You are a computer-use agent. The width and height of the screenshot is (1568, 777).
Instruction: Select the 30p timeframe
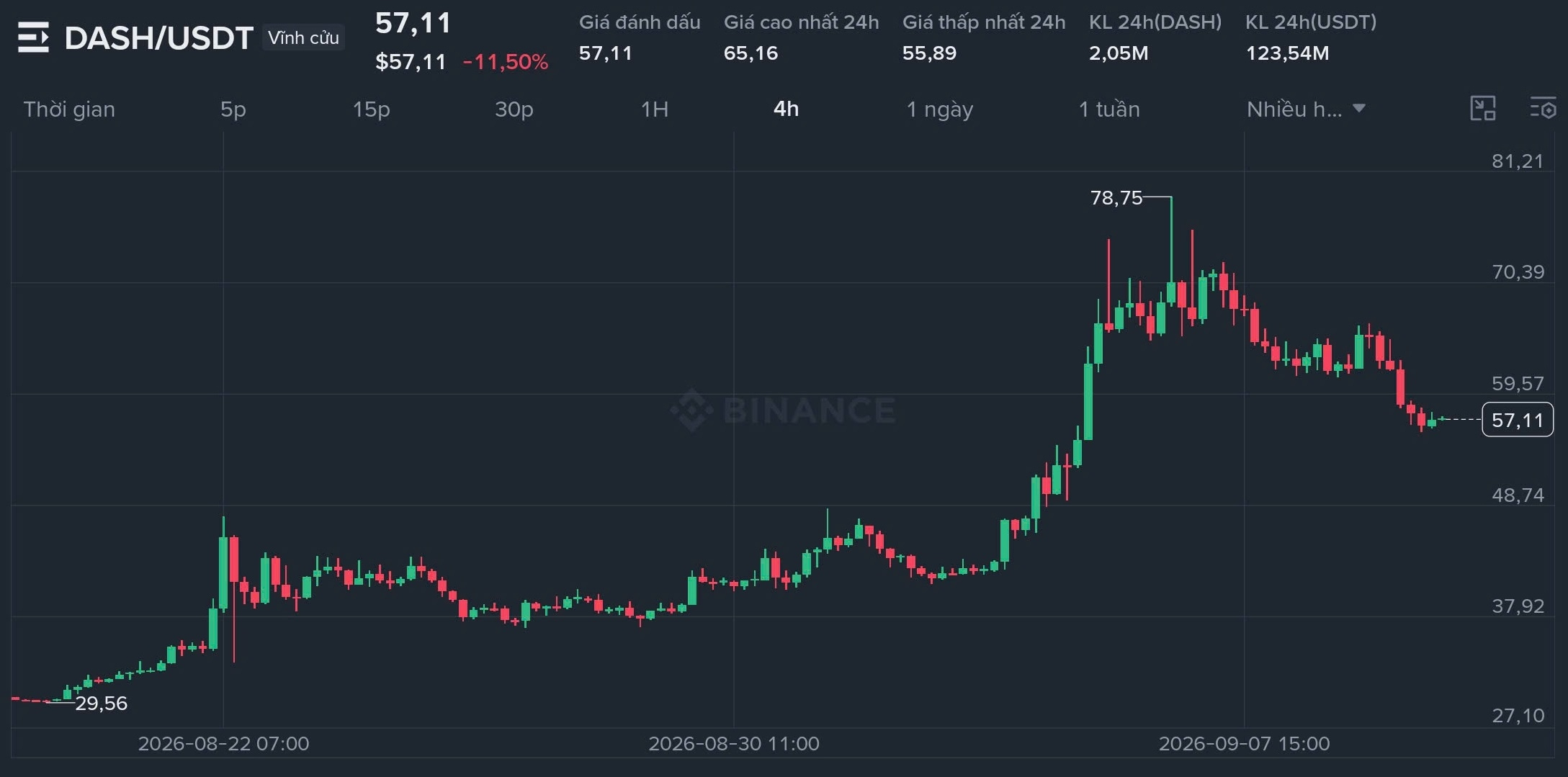[x=514, y=109]
